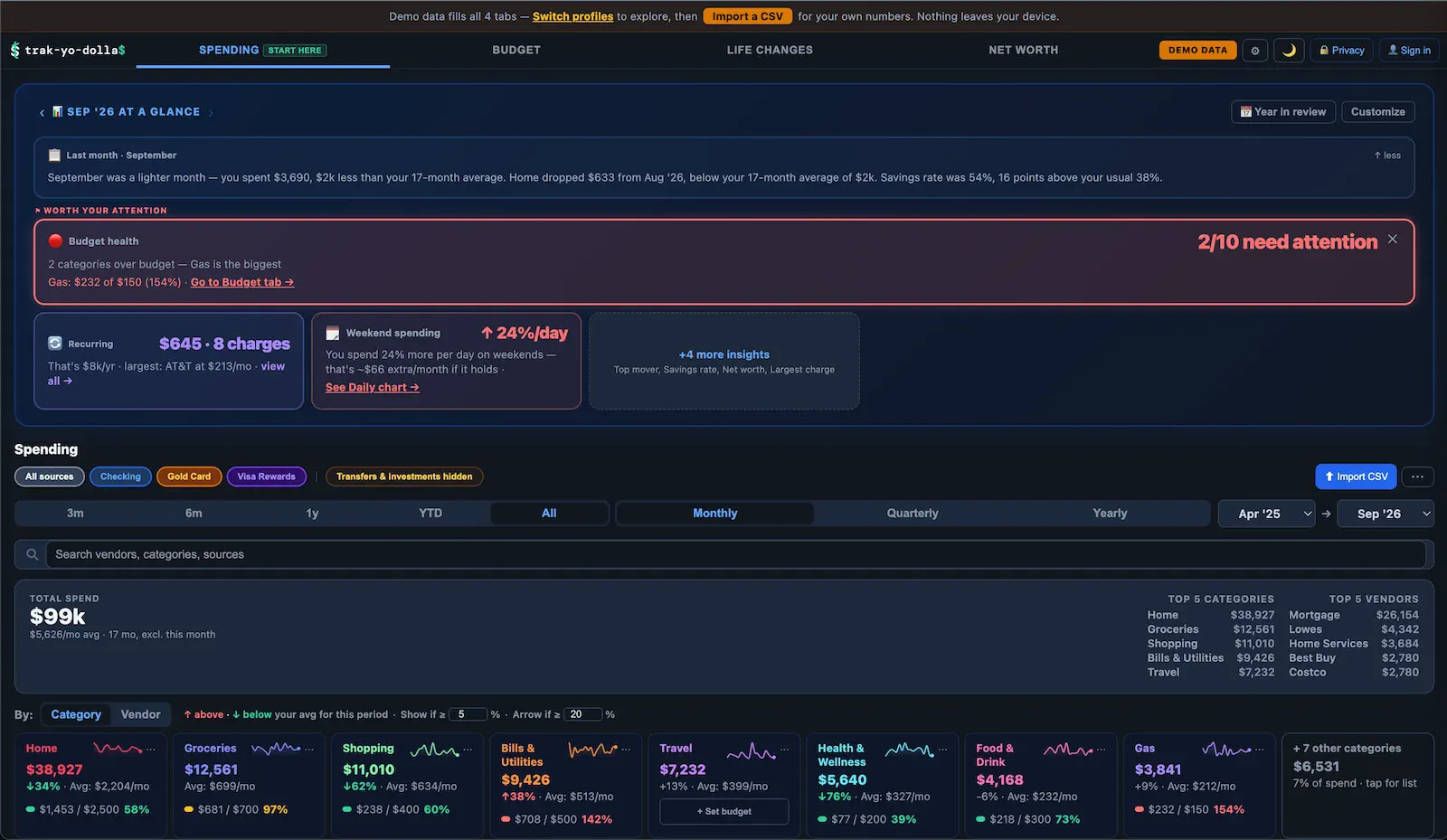
Task: Toggle dark mode moon icon
Action: pos(1289,51)
